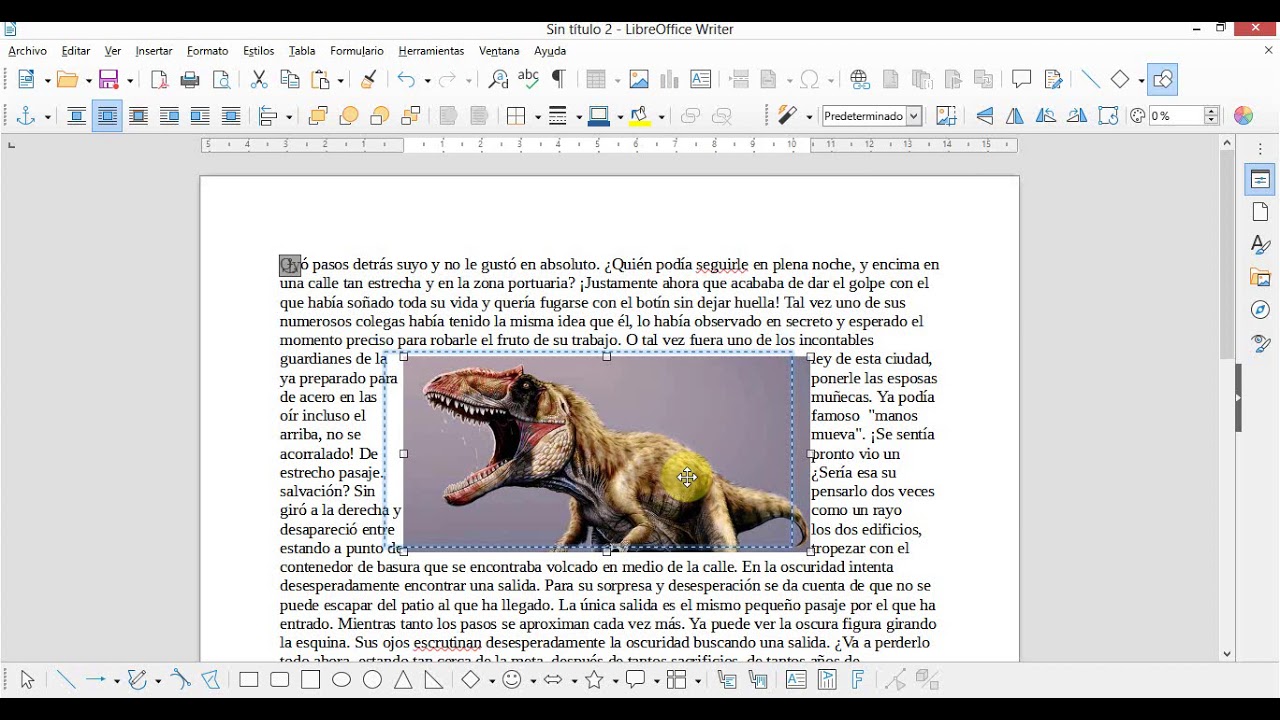Screen dimensions: 1280x720
Task: Open the anchor options dropdown
Action: (x=47, y=117)
